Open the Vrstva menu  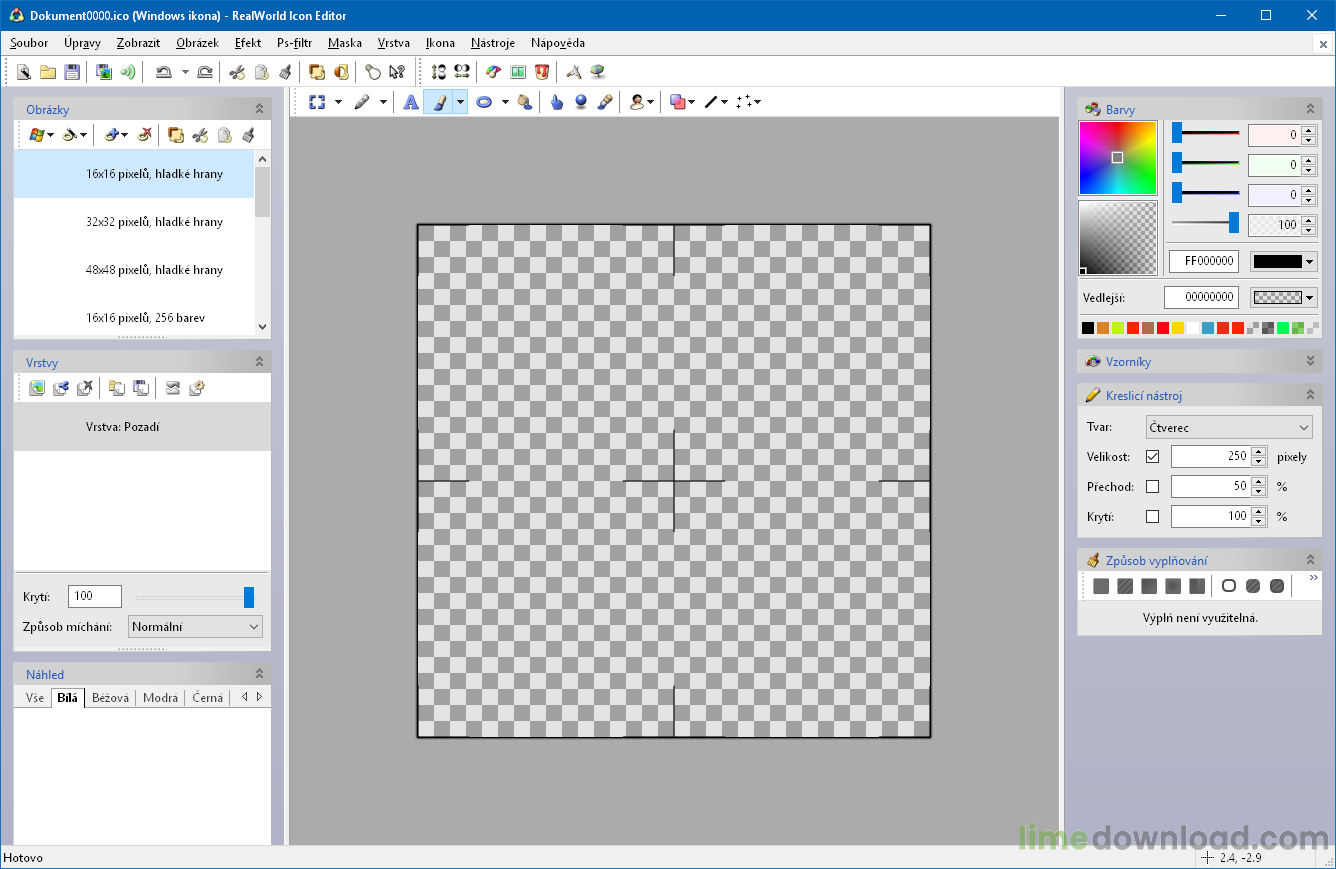394,43
